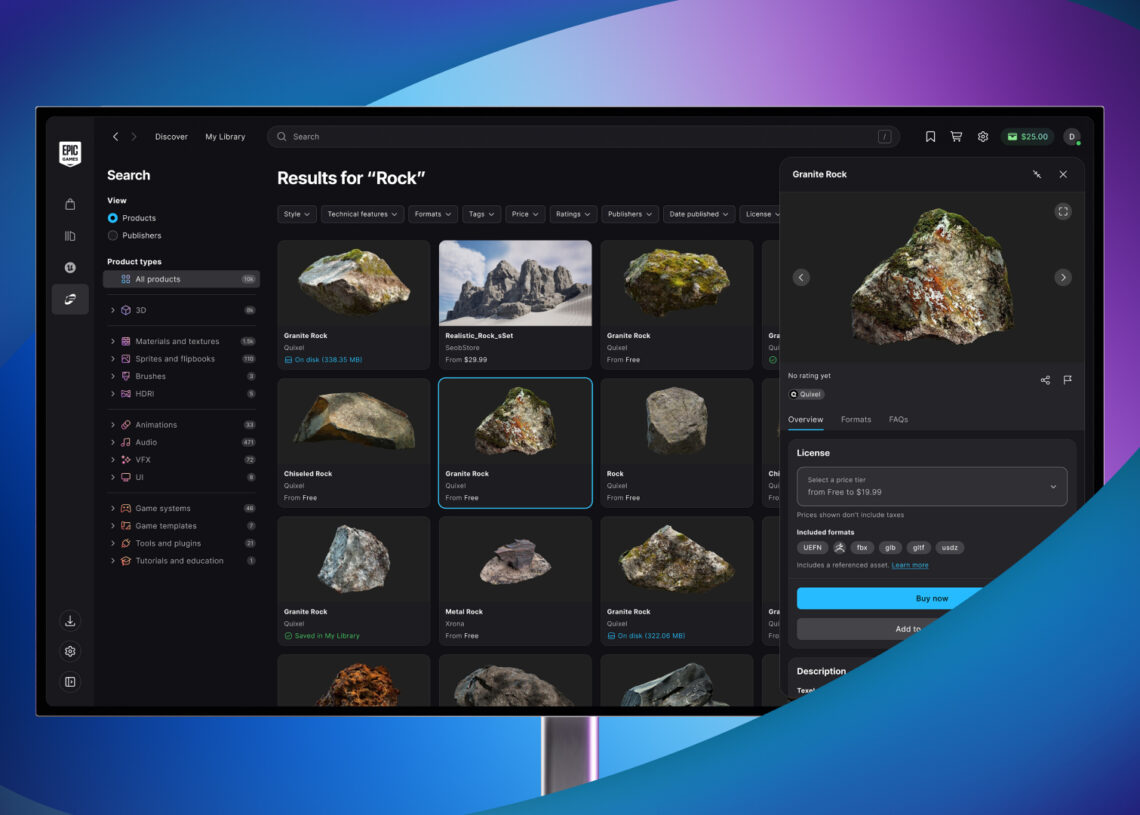The height and width of the screenshot is (815, 1140).
Task: Open saved bookmarks icon in top bar
Action: (929, 136)
